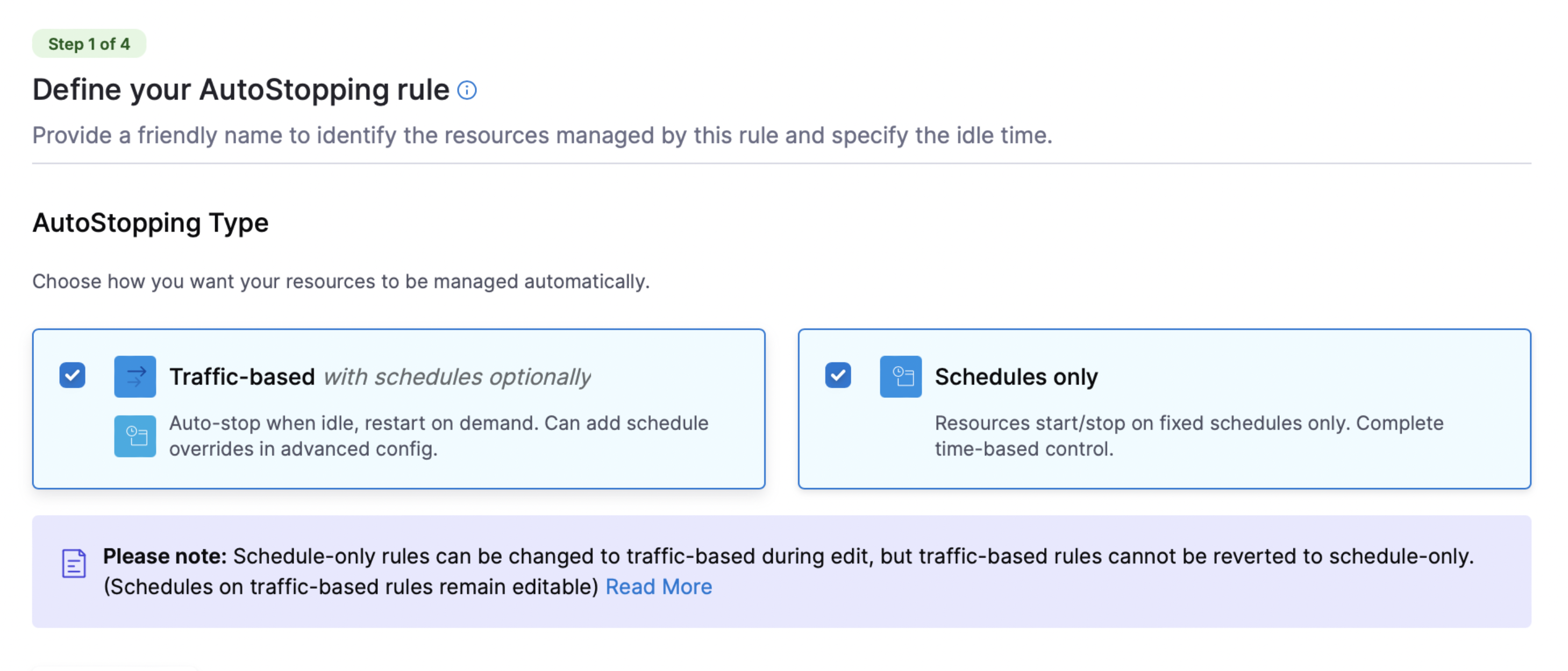Screen dimensions: 1568x671
Task: Click the italic 'with schedules optionally' text
Action: pos(457,377)
